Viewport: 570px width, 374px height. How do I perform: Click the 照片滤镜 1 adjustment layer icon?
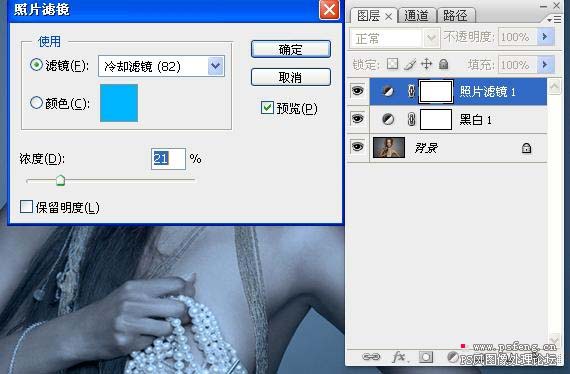click(x=388, y=91)
